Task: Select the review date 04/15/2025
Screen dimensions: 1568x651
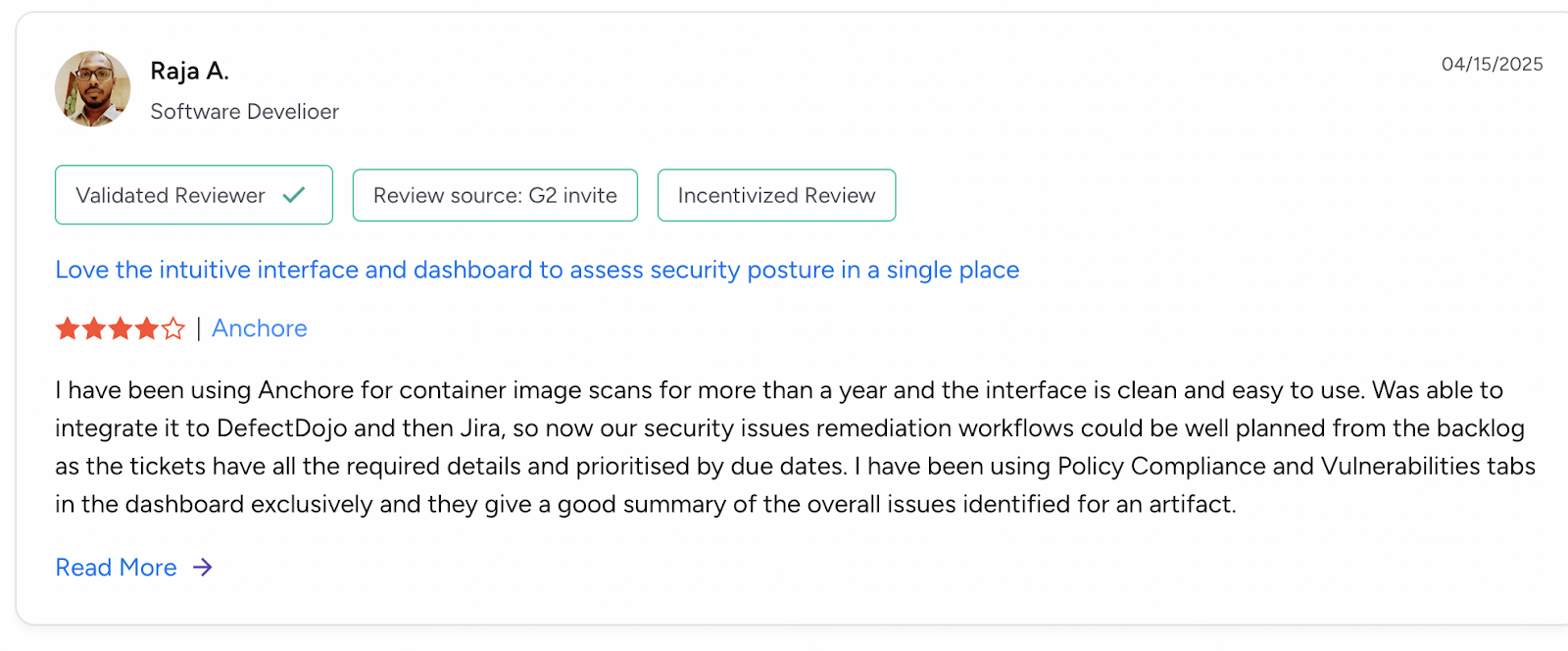Action: click(x=1492, y=65)
